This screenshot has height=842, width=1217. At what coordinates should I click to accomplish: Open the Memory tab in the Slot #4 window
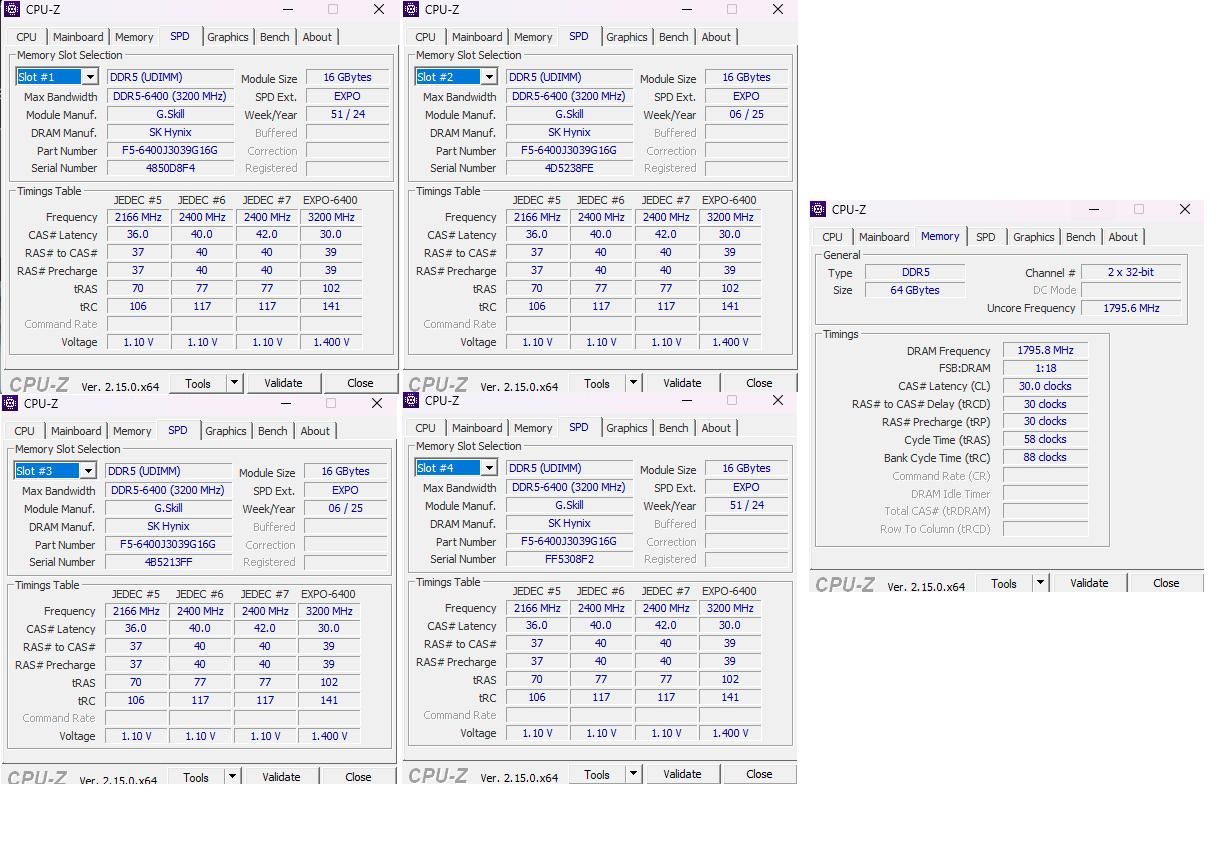pyautogui.click(x=533, y=428)
